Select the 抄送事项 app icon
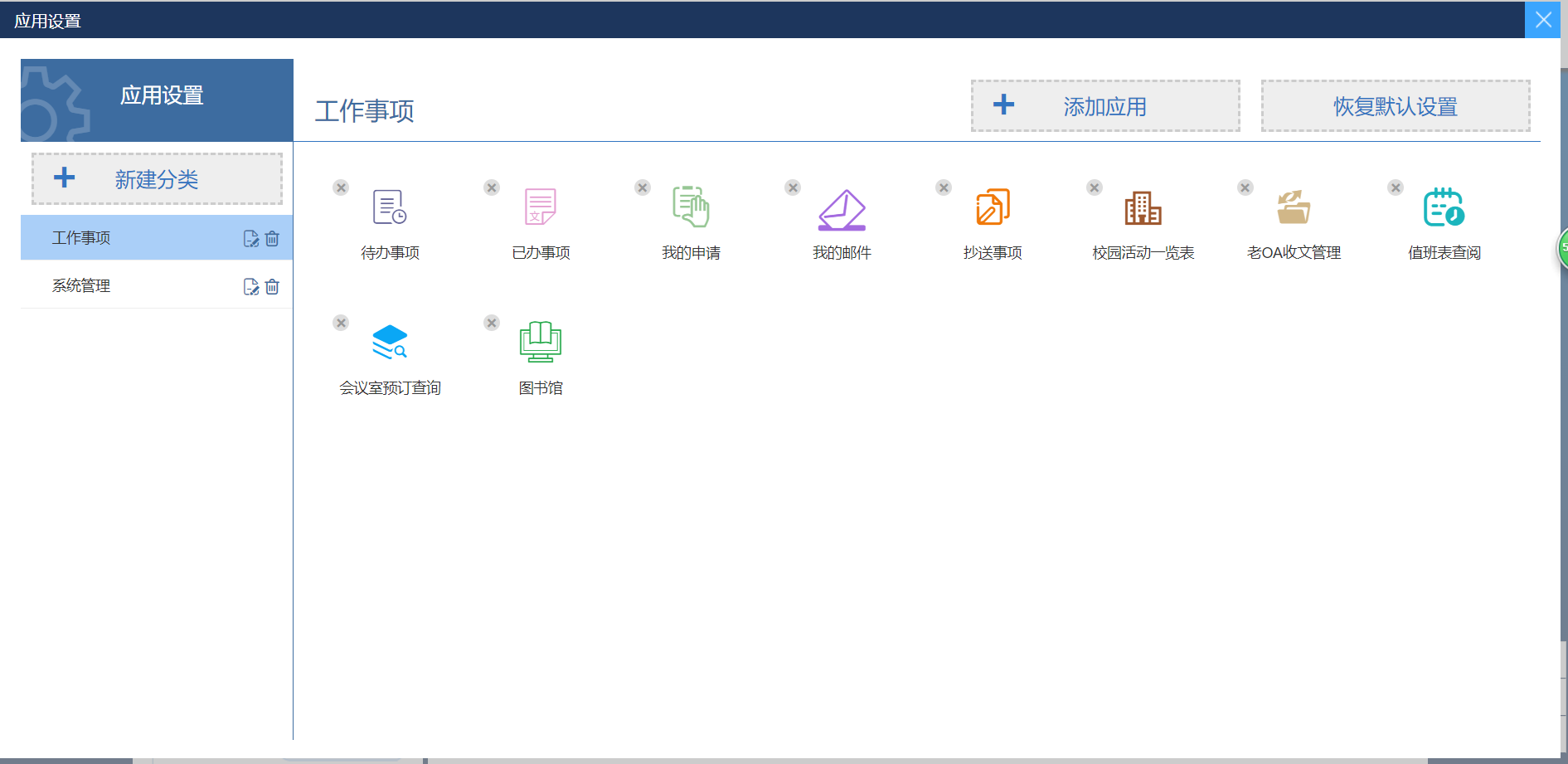1568x764 pixels. [x=993, y=208]
